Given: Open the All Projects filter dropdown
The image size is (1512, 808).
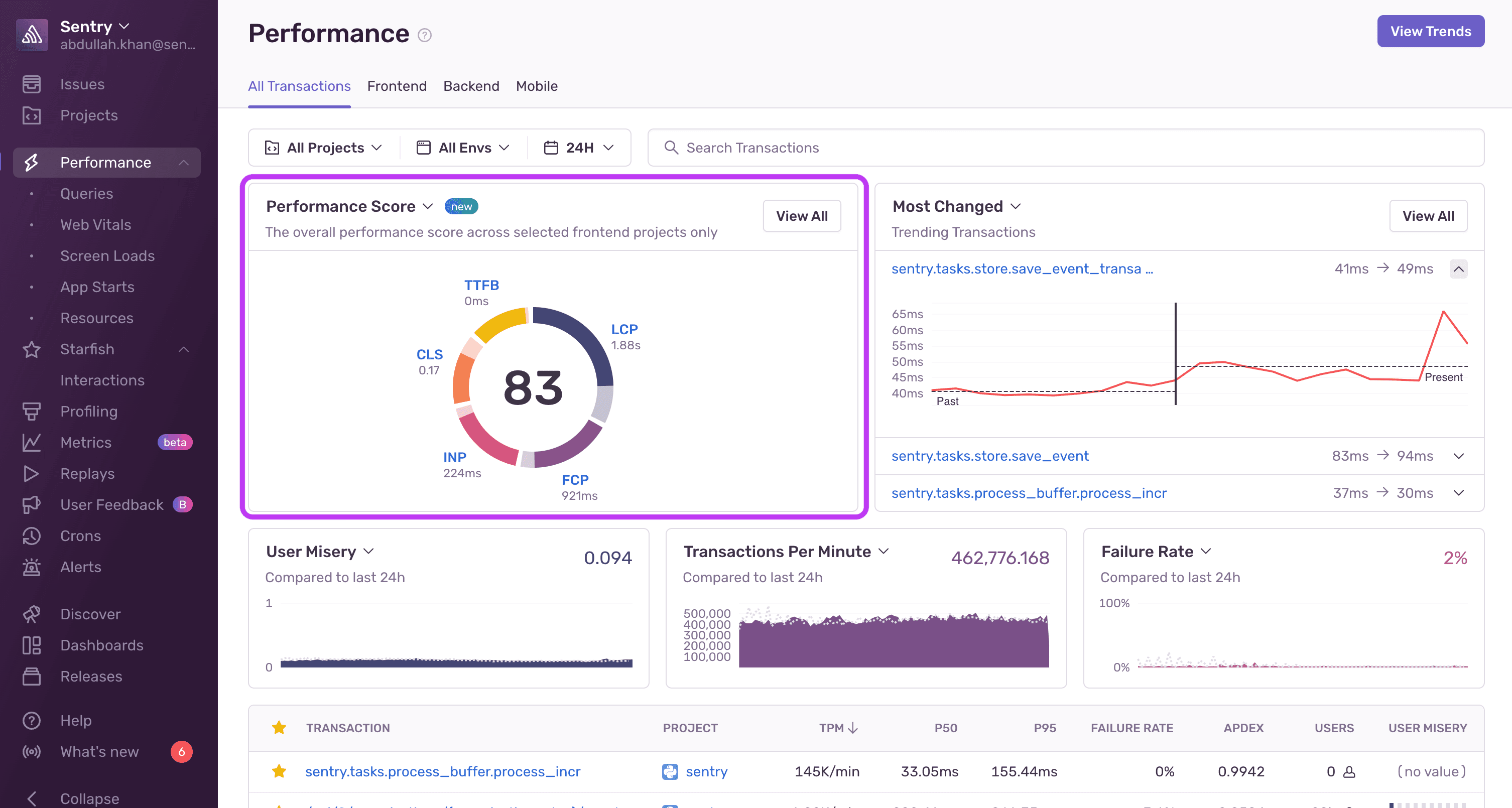Looking at the screenshot, I should click(323, 147).
